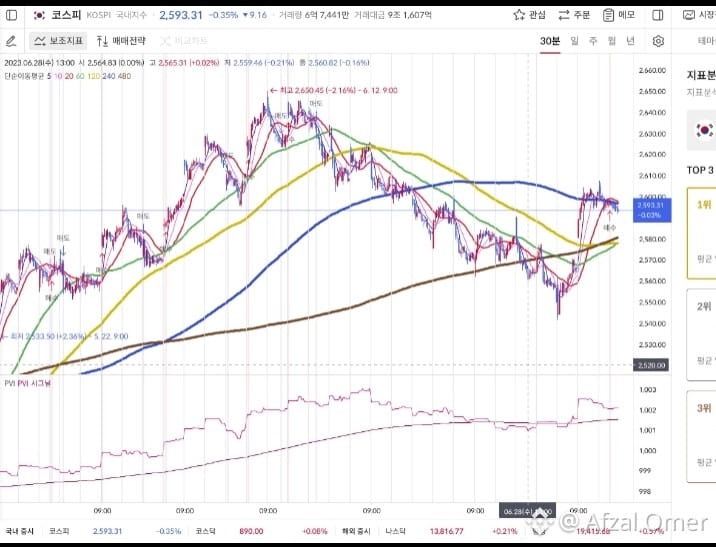
Task: Click the Korean flag icon beside 코스피
Action: click(x=39, y=15)
